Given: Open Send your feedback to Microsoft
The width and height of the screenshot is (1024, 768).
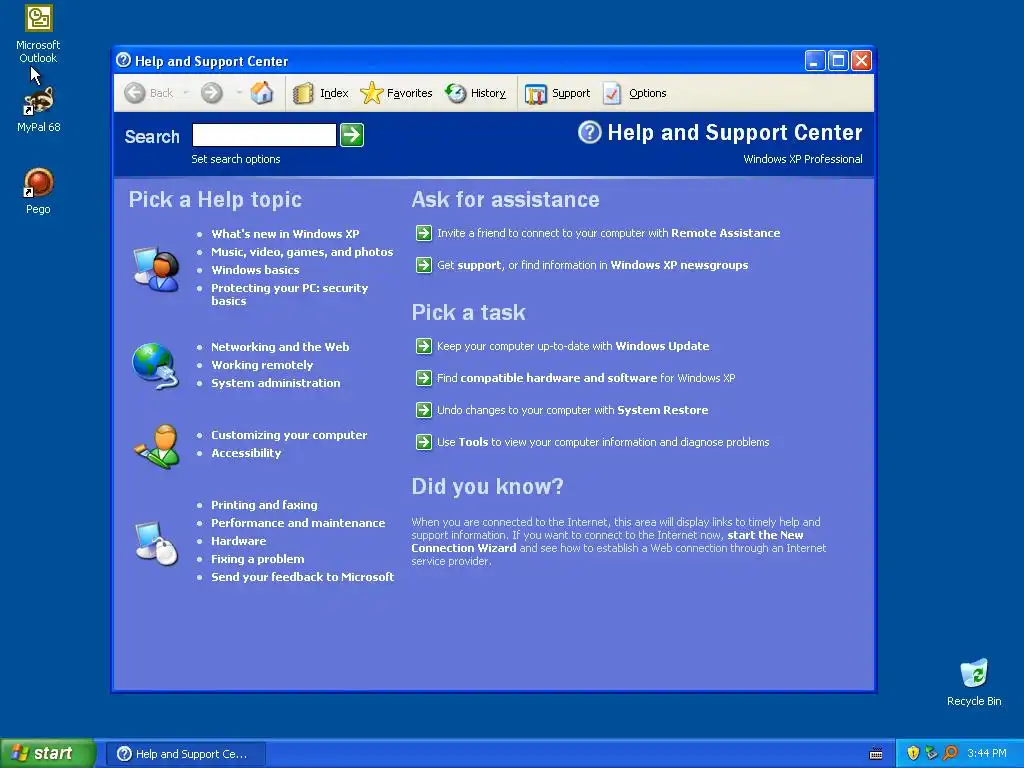Looking at the screenshot, I should point(302,577).
